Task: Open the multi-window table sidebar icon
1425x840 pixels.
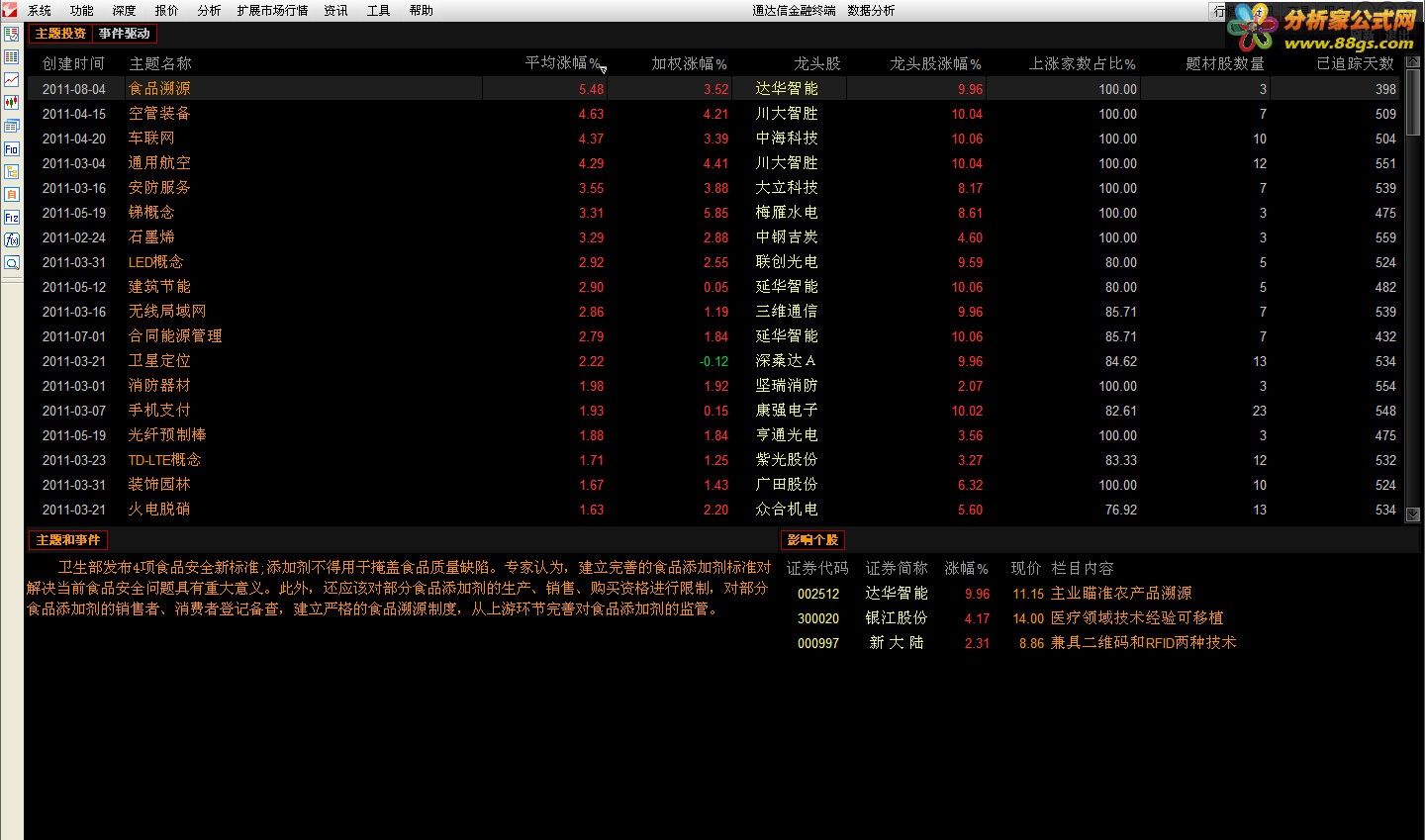Action: tap(12, 127)
